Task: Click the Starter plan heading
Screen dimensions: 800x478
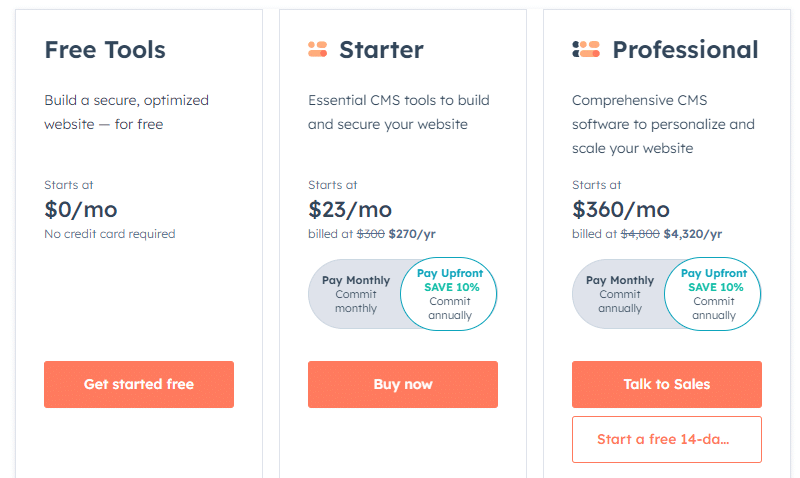Action: pos(381,50)
